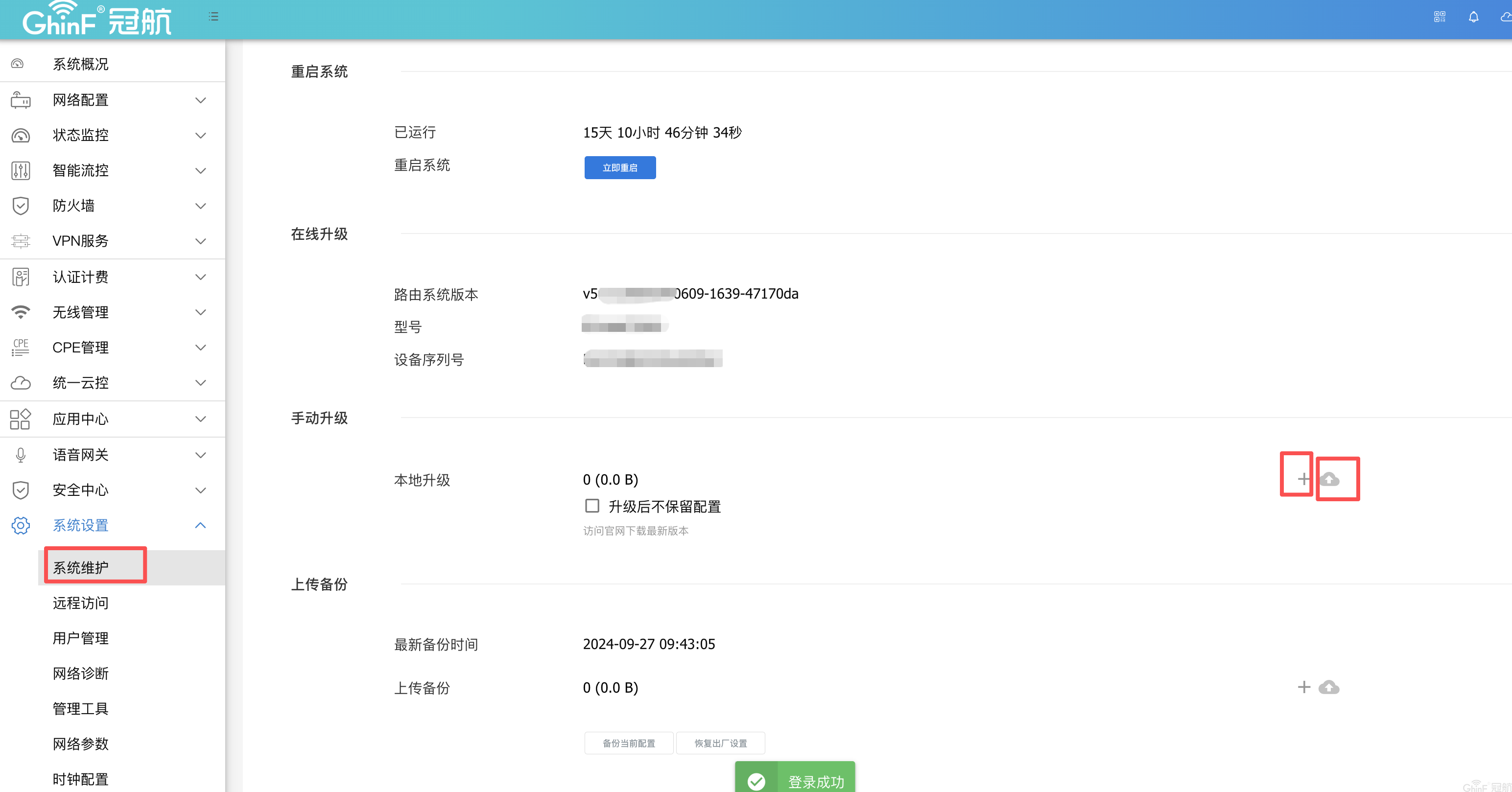This screenshot has height=792, width=1512.
Task: Open the 远程访问 submenu item
Action: tap(80, 603)
